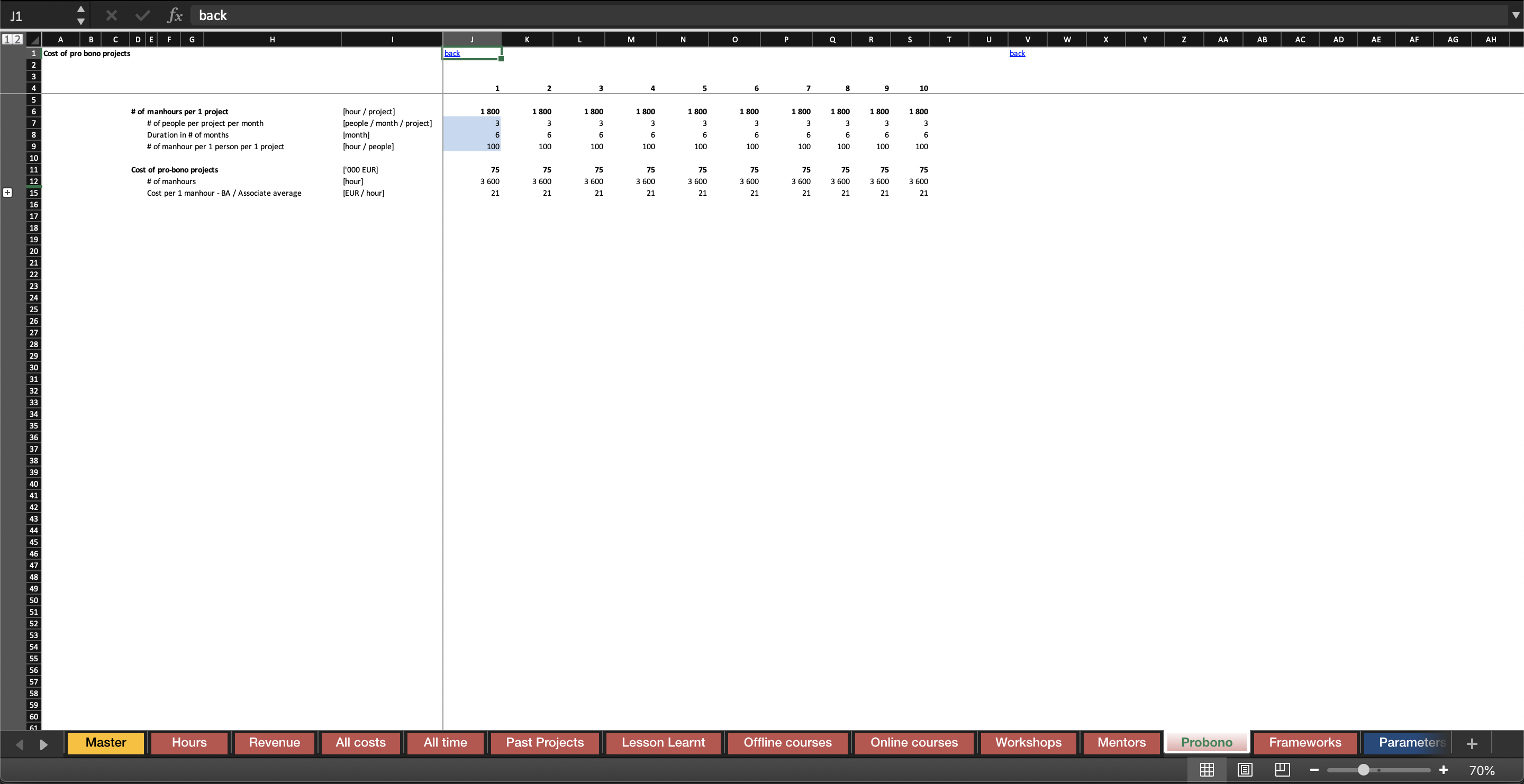
Task: Click the 'Cost of pro-bono projects' bold label
Action: pyautogui.click(x=175, y=170)
